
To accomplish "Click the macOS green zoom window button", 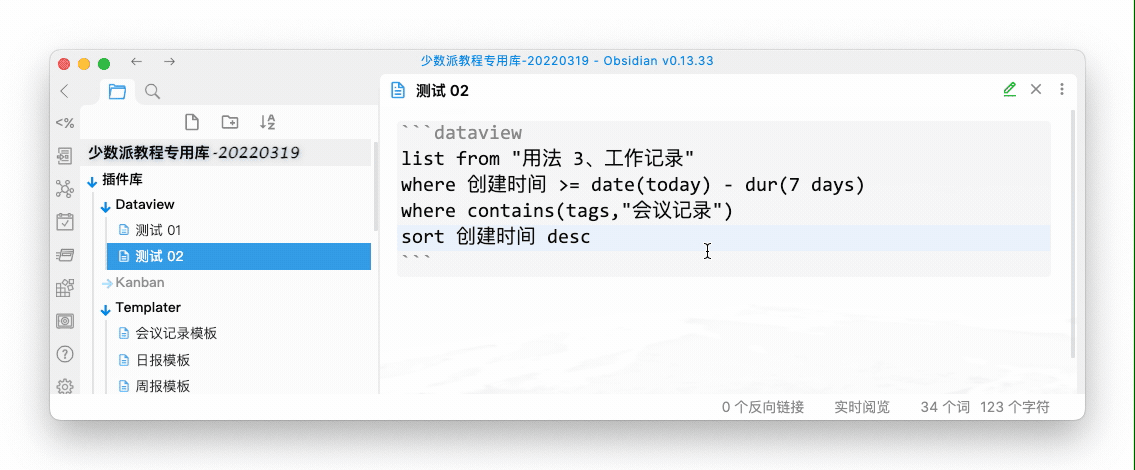I will pyautogui.click(x=104, y=63).
